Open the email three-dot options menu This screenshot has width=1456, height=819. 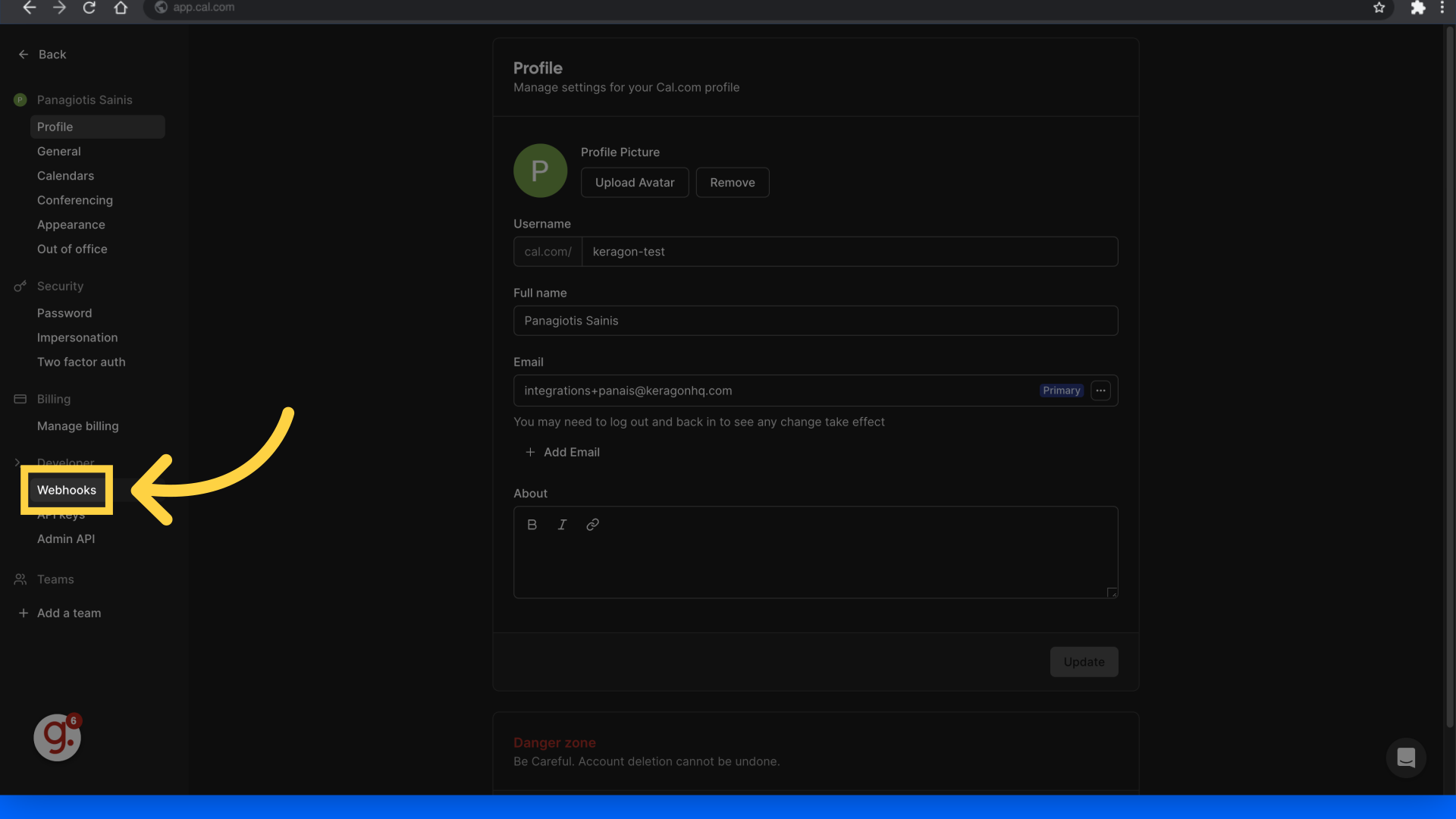click(x=1100, y=391)
